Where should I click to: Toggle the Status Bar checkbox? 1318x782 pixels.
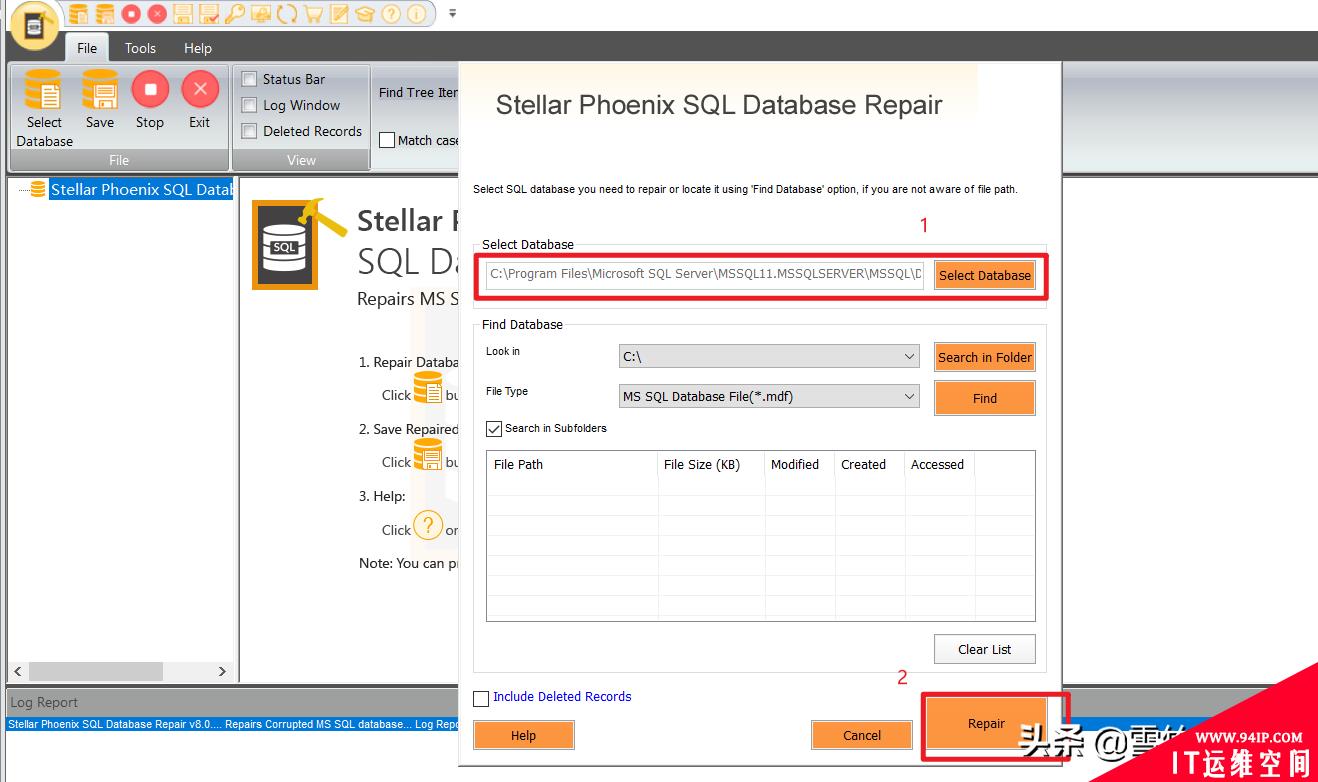pos(250,79)
